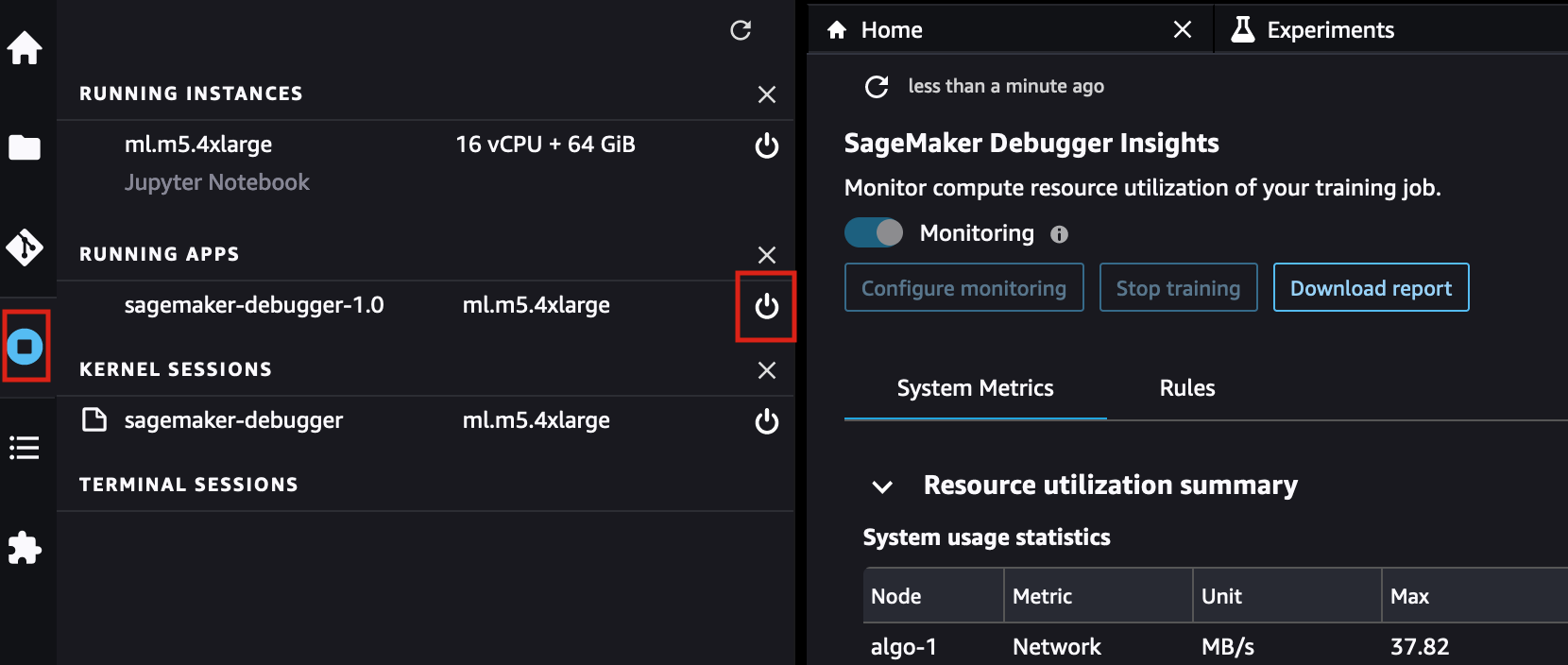Shut down the sagemaker-debugger kernel session
Viewport: 1568px width, 665px height.
766,421
